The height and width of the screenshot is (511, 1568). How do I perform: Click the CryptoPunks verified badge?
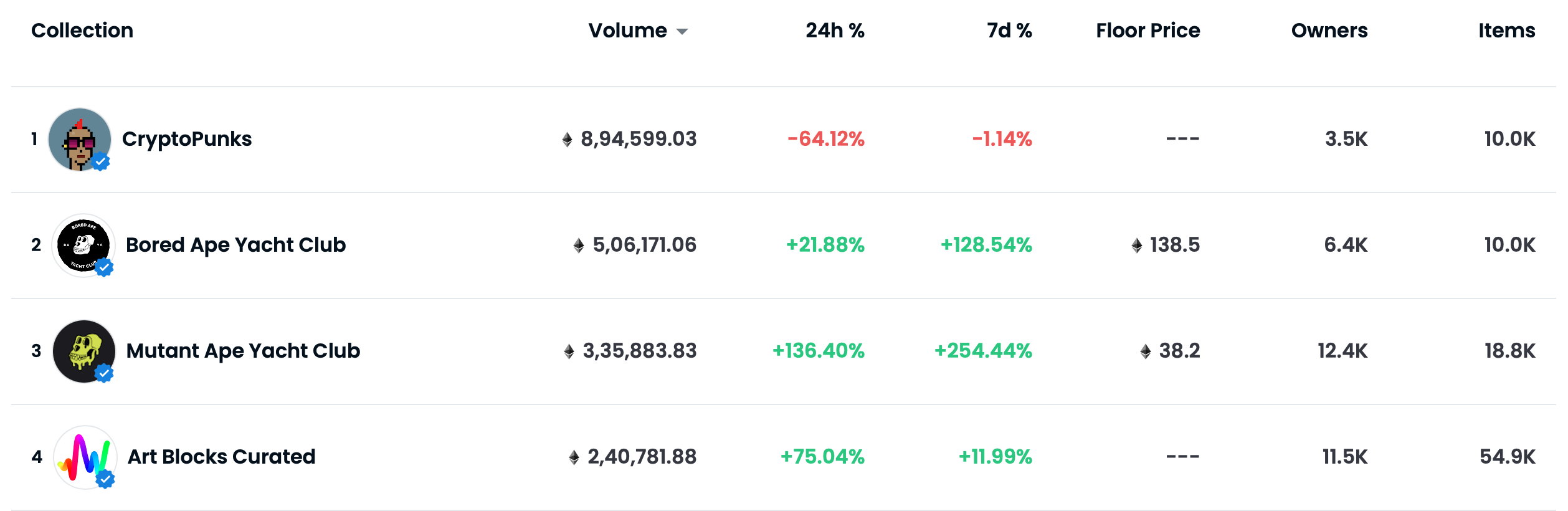tap(101, 162)
